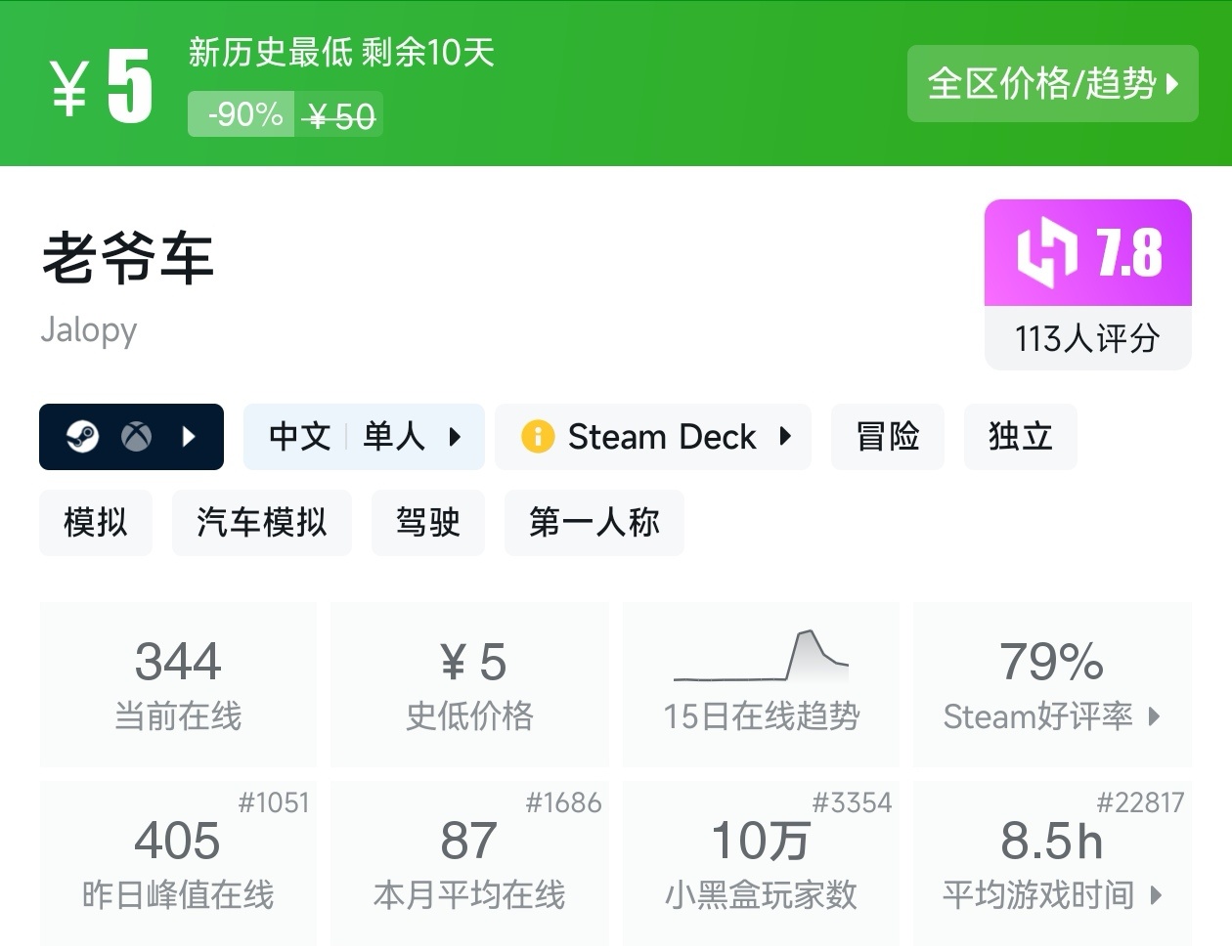Click the ¥5 price display in the banner
Viewport: 1232px width, 952px height.
point(100,84)
